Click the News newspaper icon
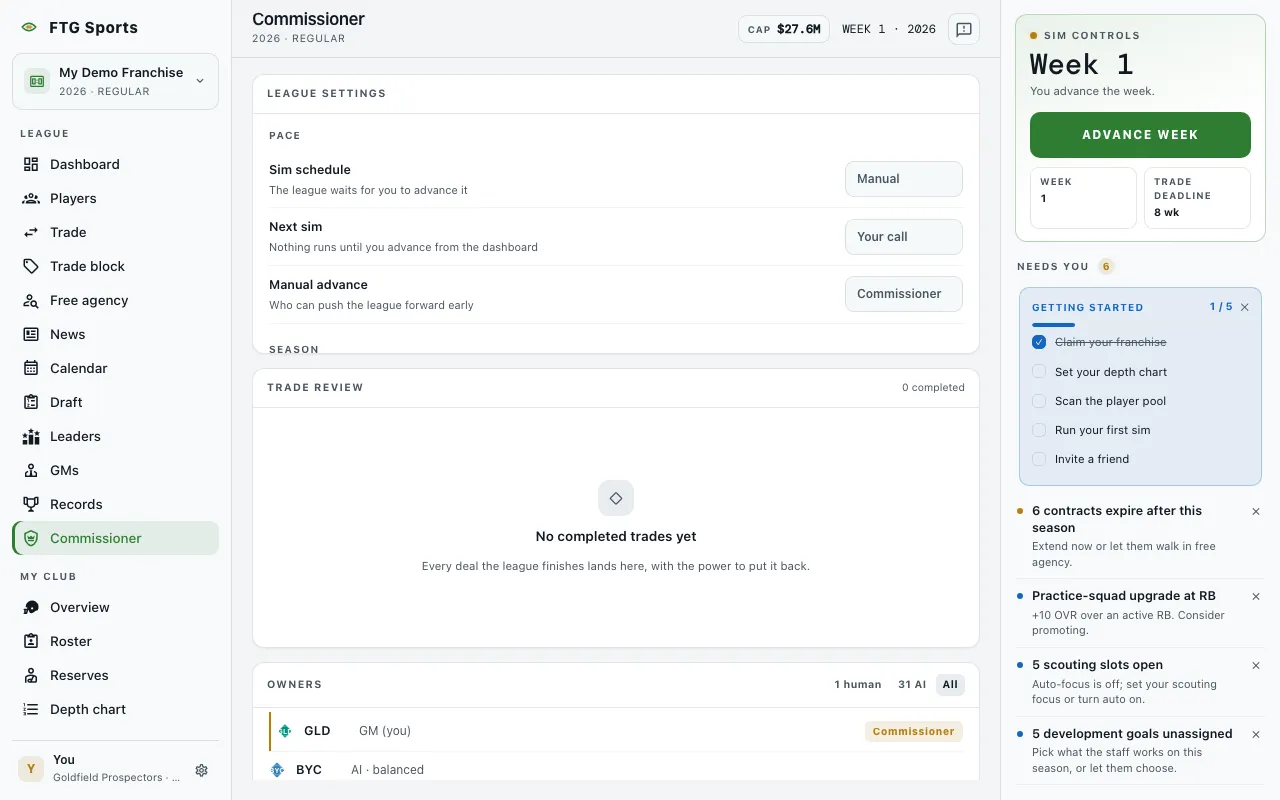1280x800 pixels. tap(31, 334)
